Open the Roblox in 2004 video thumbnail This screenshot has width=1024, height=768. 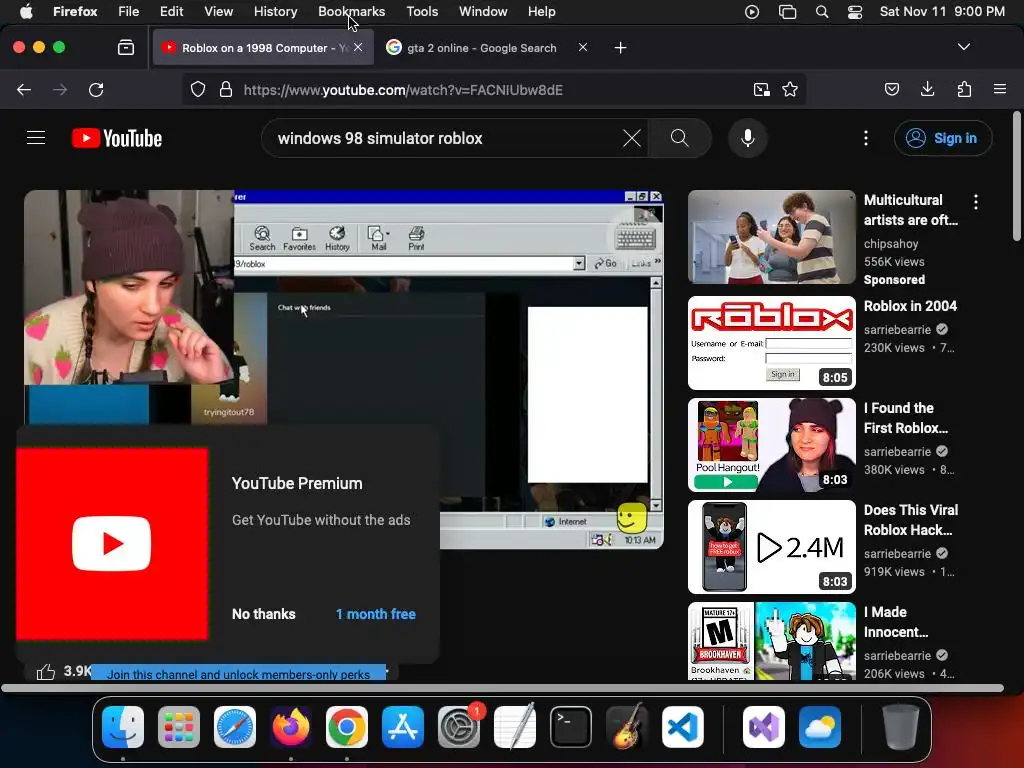point(771,343)
